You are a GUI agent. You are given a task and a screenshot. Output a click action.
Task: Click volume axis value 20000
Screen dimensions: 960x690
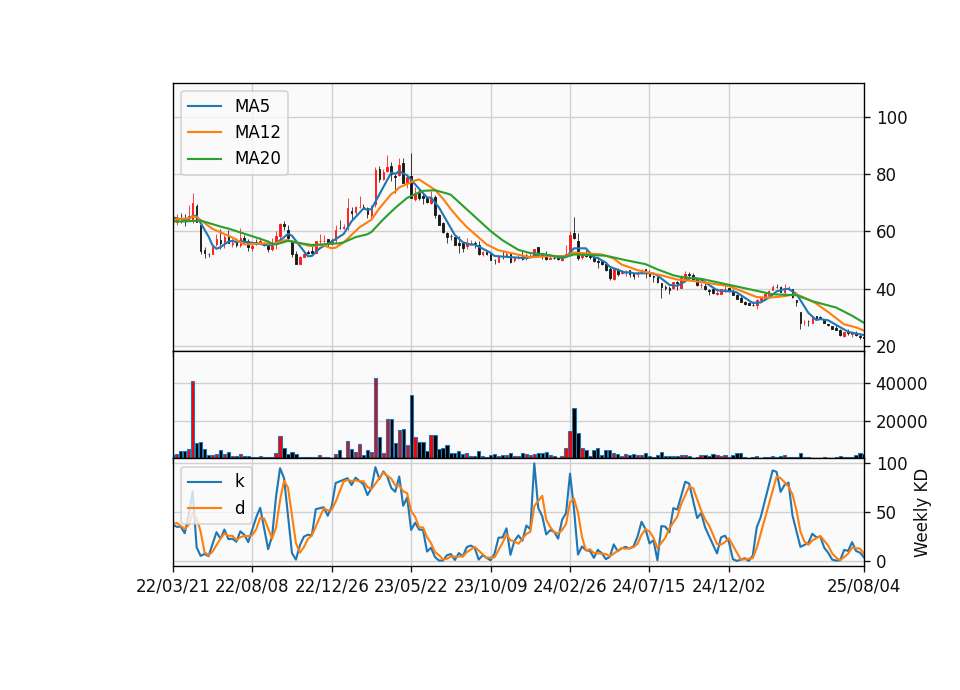(x=902, y=422)
